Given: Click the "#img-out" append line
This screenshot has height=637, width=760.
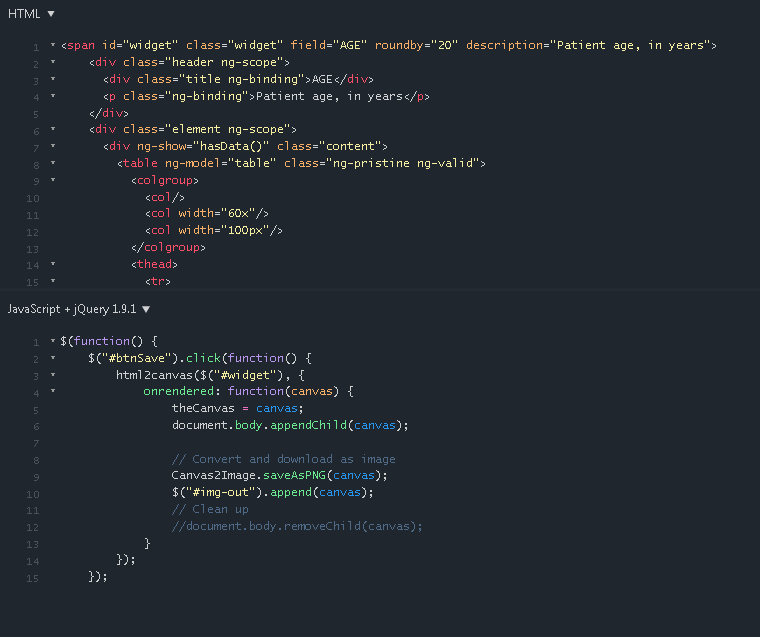Looking at the screenshot, I should [273, 493].
